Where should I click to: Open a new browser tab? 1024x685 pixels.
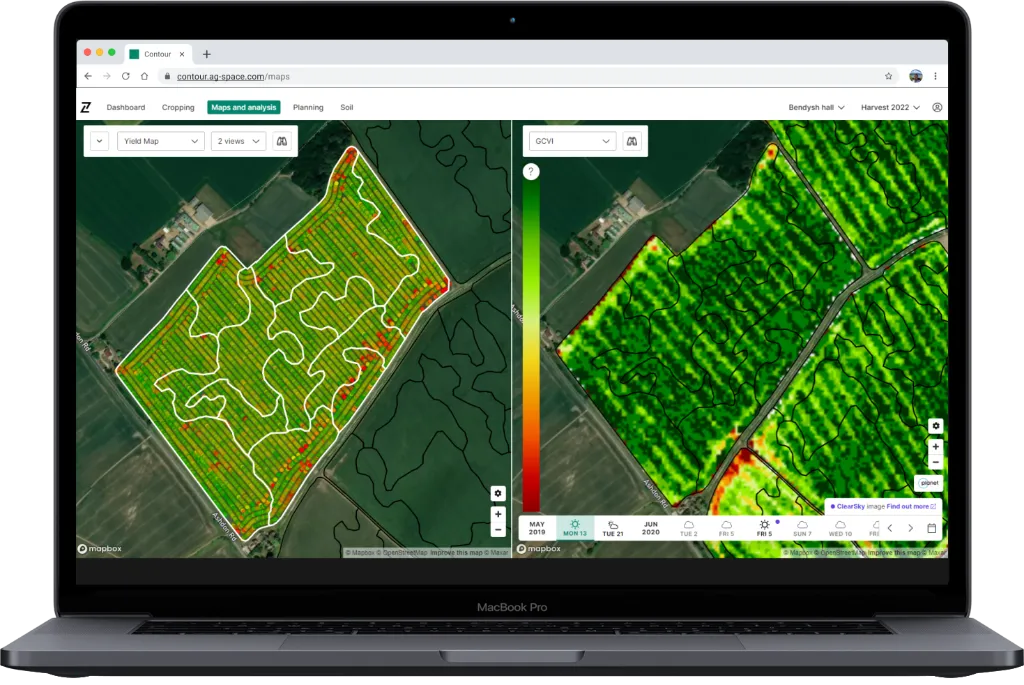pos(206,54)
